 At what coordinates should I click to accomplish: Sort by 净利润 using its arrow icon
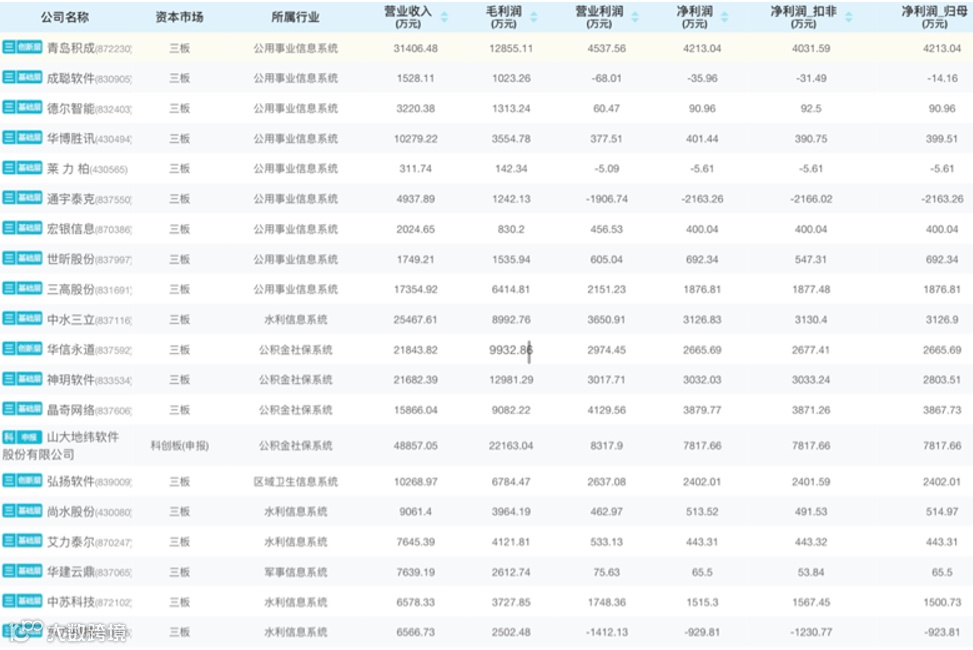click(724, 17)
